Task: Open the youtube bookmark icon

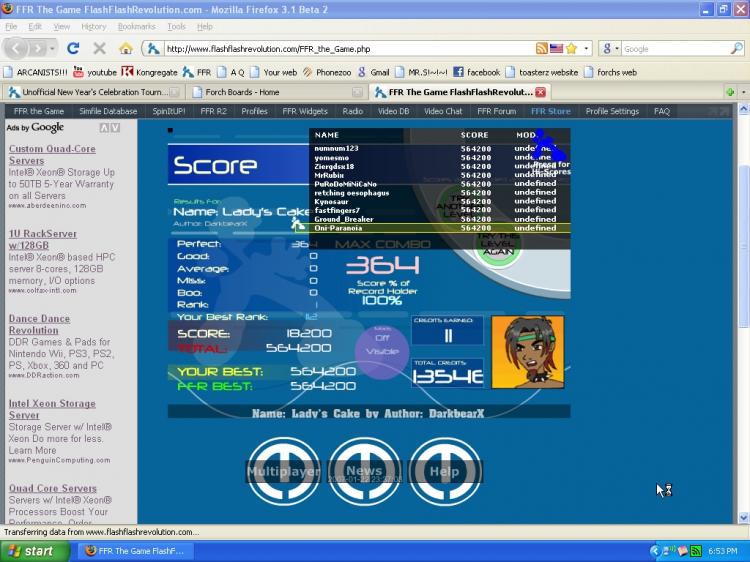Action: (78, 72)
